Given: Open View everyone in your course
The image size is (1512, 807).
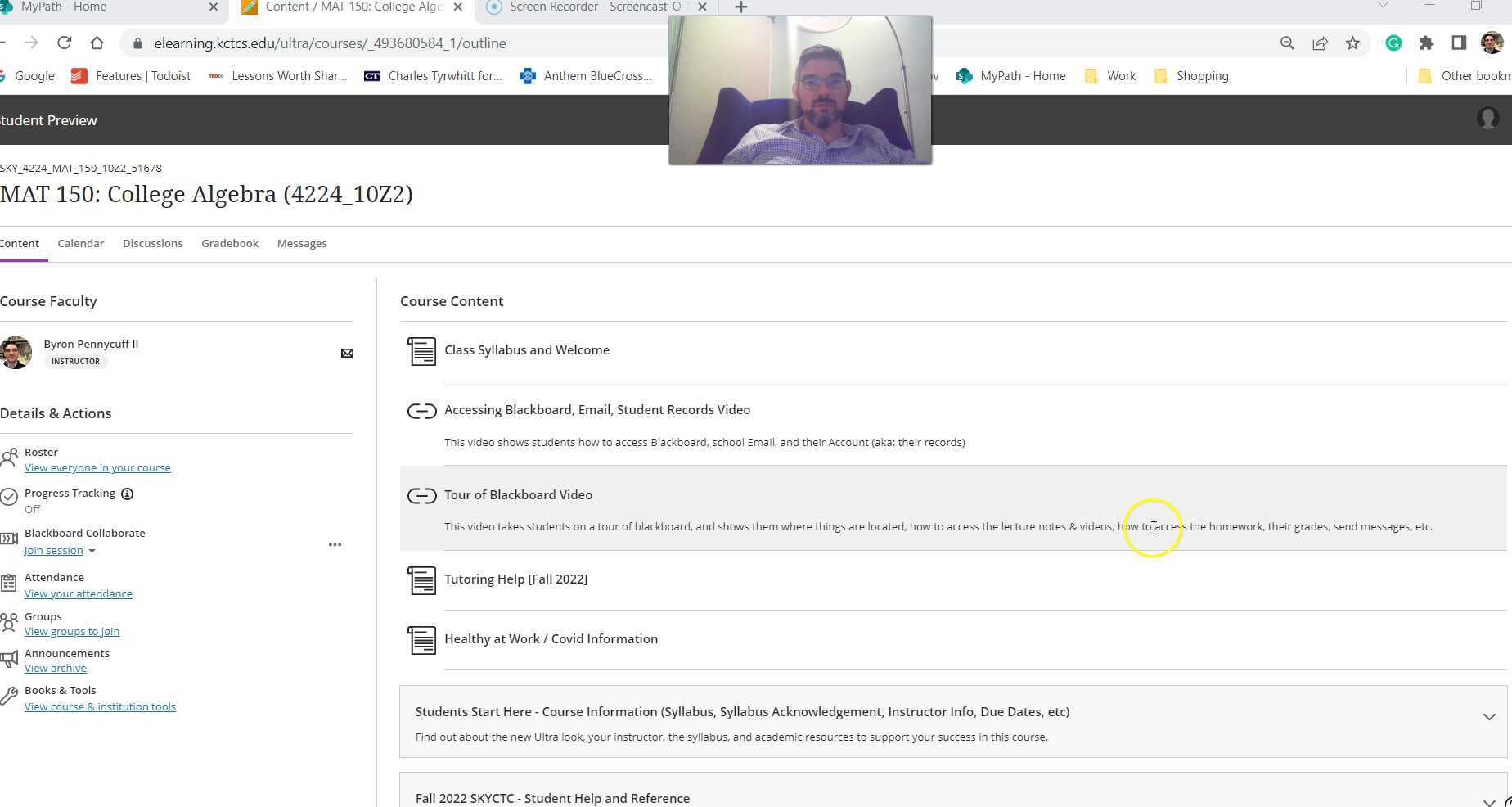Looking at the screenshot, I should pos(97,467).
